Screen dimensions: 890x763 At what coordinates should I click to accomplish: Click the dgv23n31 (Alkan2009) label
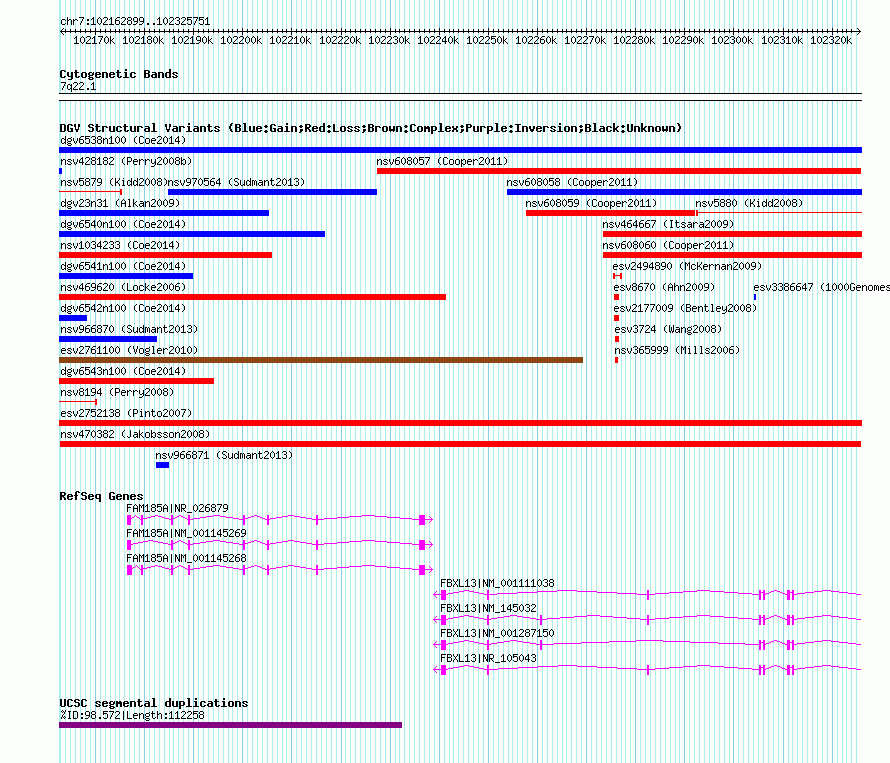[120, 203]
